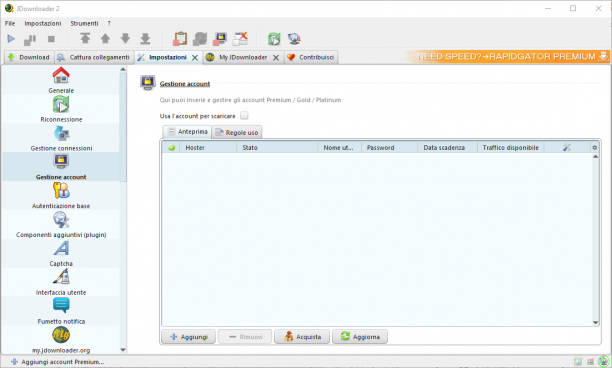Open Interfaccia utente settings

tap(61, 282)
